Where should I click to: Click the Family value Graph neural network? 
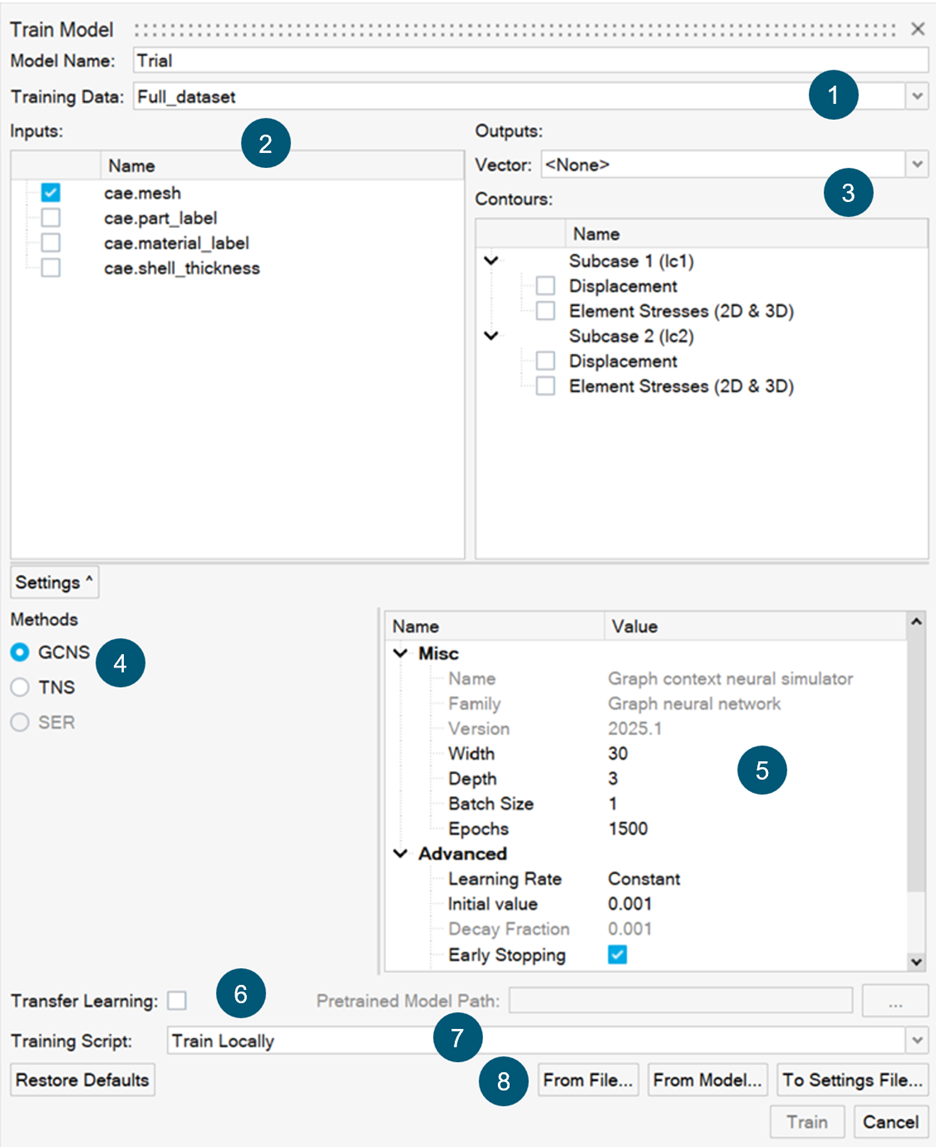694,704
